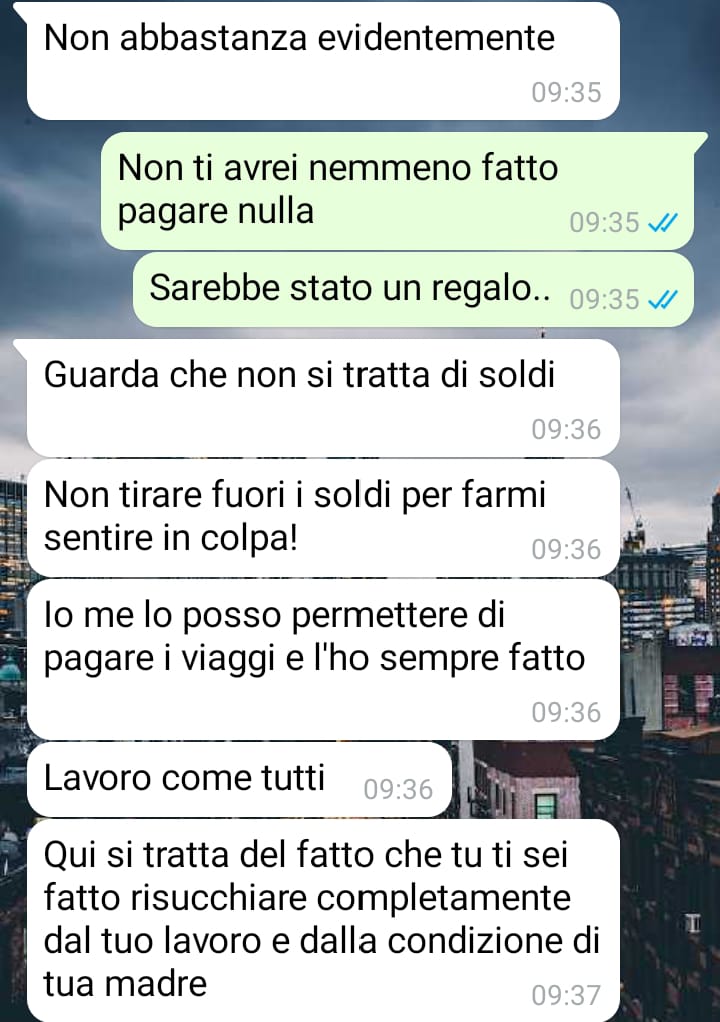Click 09:36 timestamp on 'Lavoro come tutti'
The height and width of the screenshot is (1022, 720).
coord(398,789)
